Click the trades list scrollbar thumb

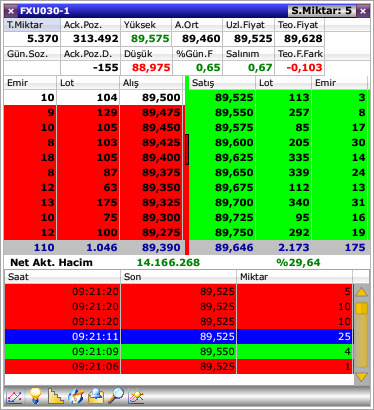362,308
